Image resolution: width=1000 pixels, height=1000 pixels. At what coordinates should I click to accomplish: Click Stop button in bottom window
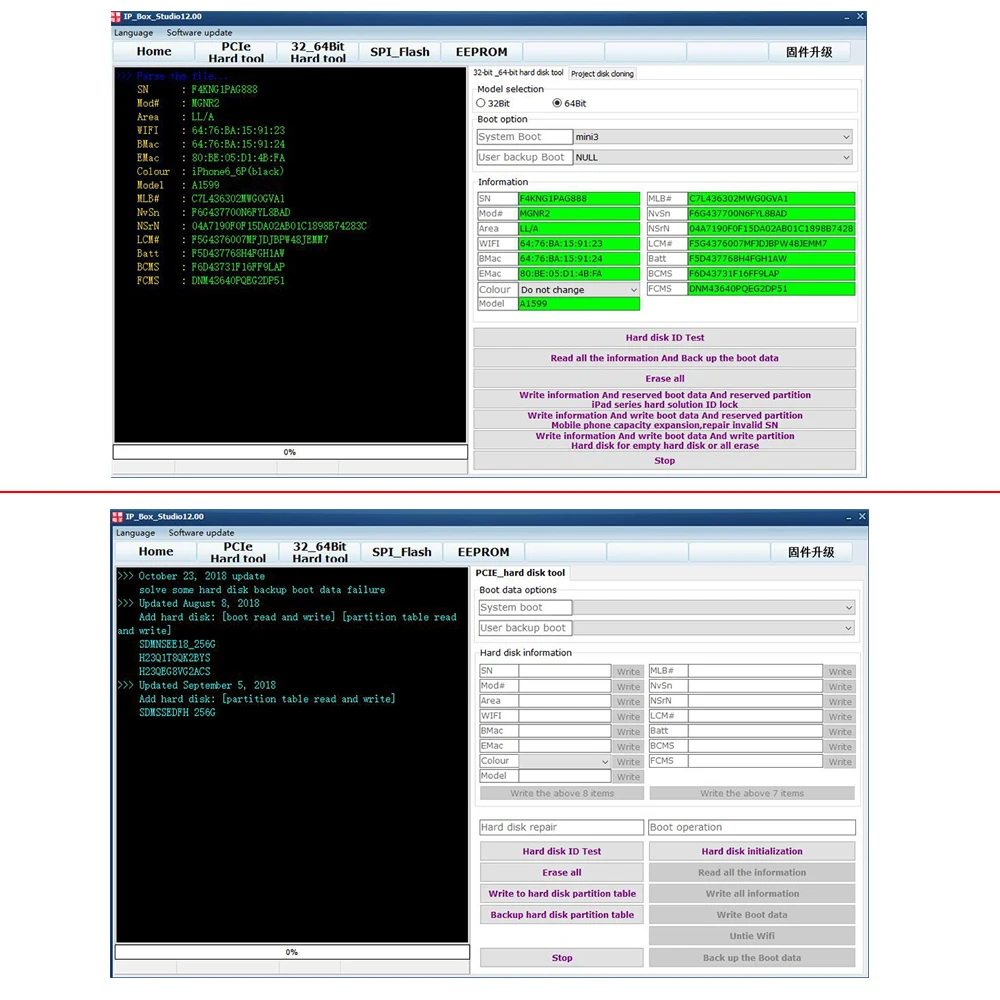[562, 957]
